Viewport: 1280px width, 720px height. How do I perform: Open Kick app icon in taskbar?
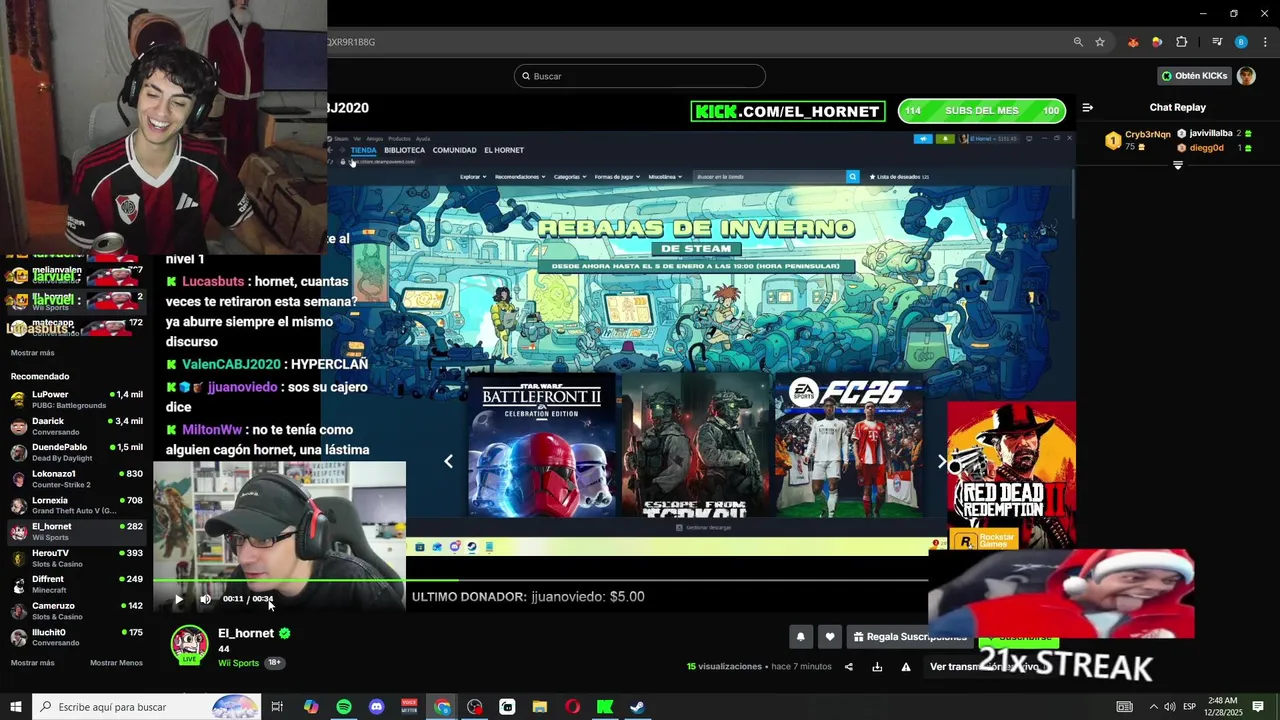pos(605,707)
